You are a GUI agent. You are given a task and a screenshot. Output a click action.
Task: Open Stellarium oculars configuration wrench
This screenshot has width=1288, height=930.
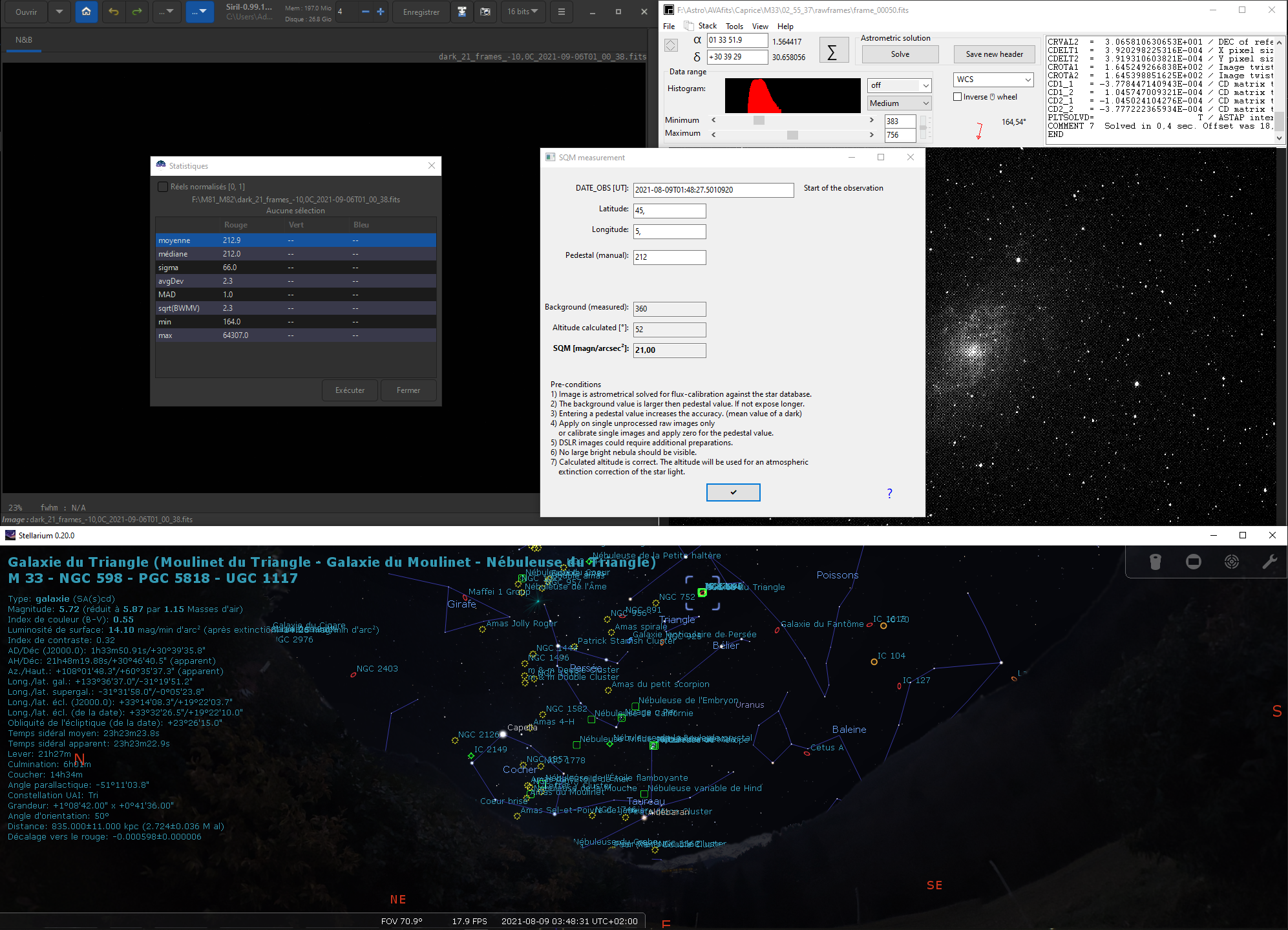click(x=1269, y=562)
